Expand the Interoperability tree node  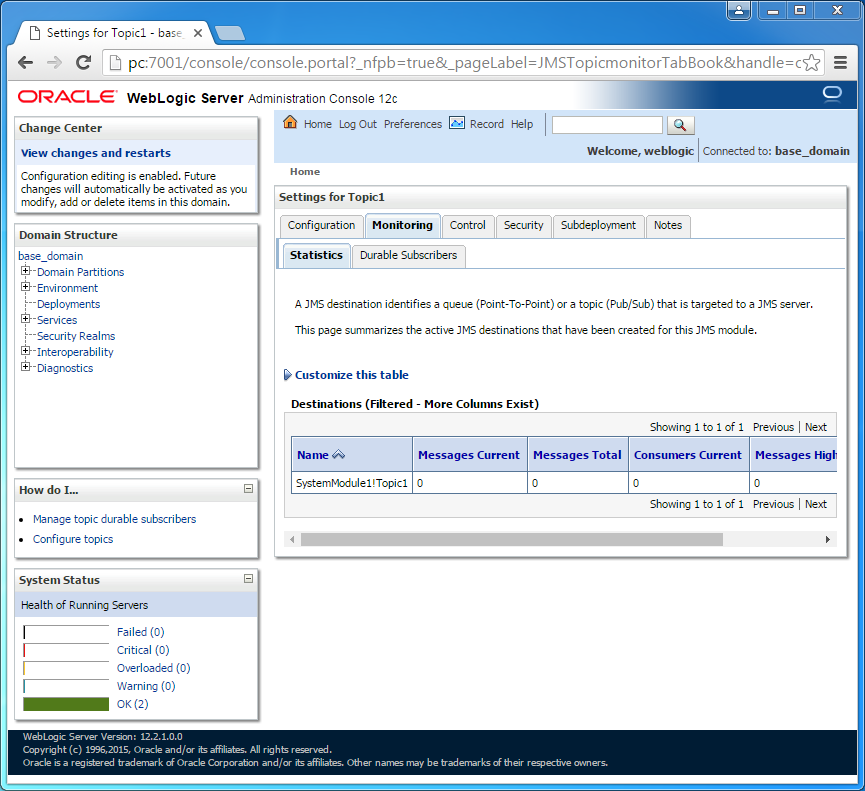coord(25,351)
